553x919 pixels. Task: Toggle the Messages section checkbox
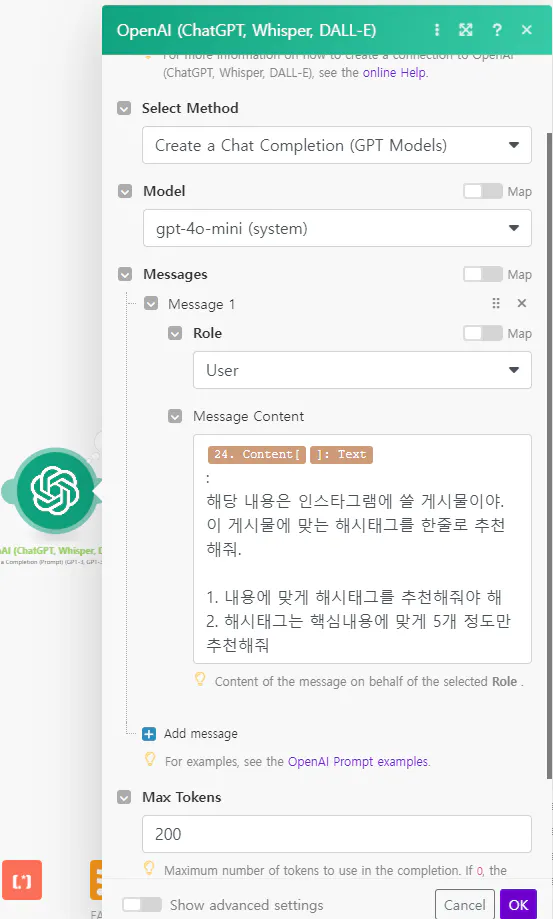(x=125, y=274)
